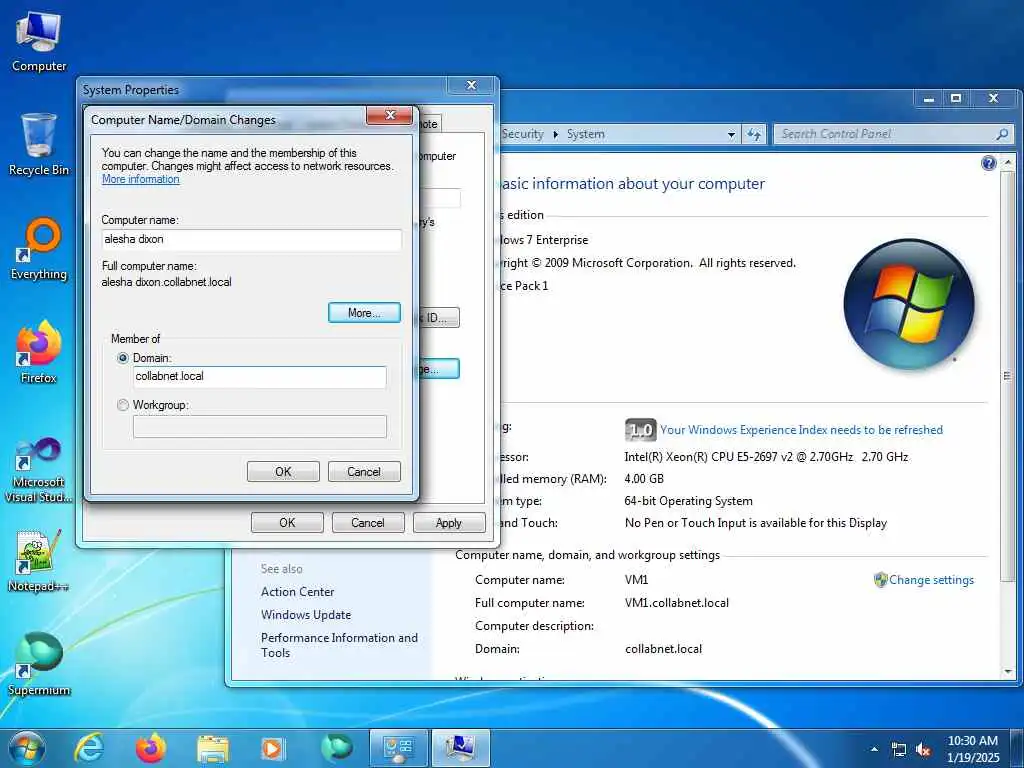Open Internet Explorer from the taskbar

[x=89, y=748]
